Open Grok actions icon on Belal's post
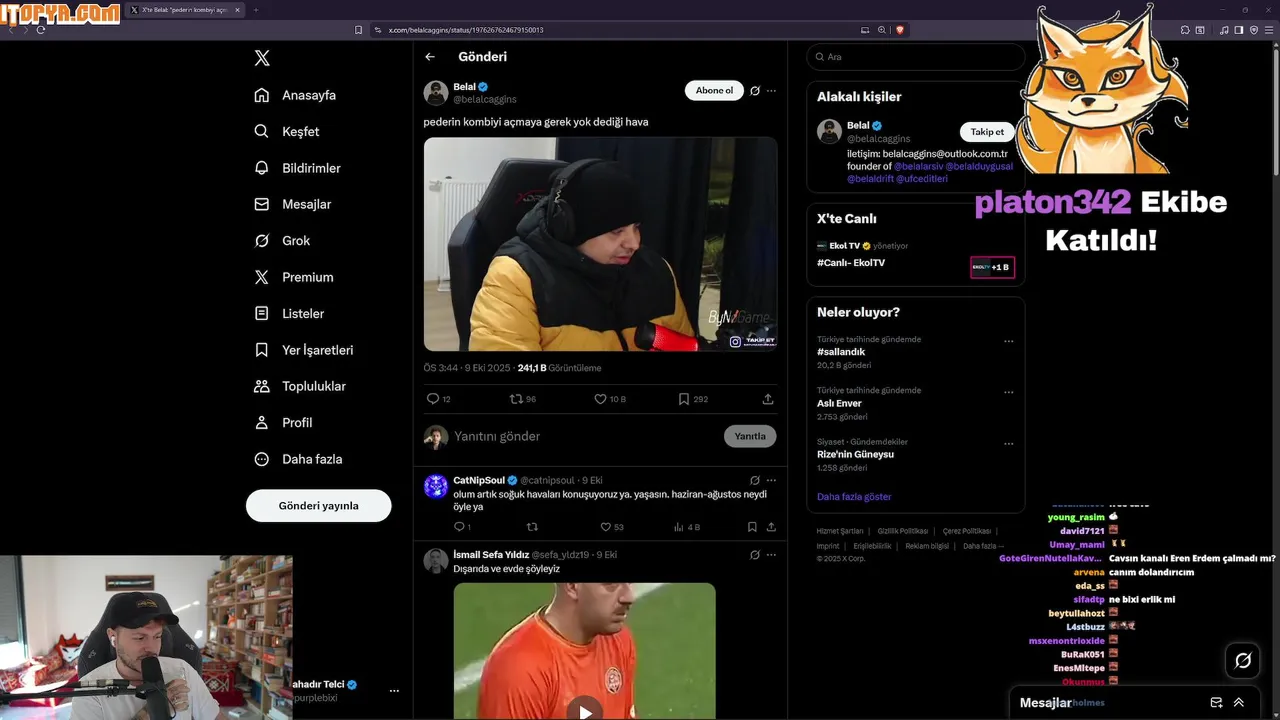Screen dimensions: 1280x720 tap(755, 91)
